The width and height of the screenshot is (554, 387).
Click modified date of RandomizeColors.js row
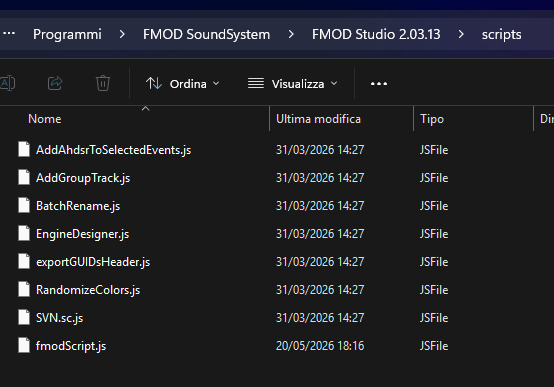(320, 290)
